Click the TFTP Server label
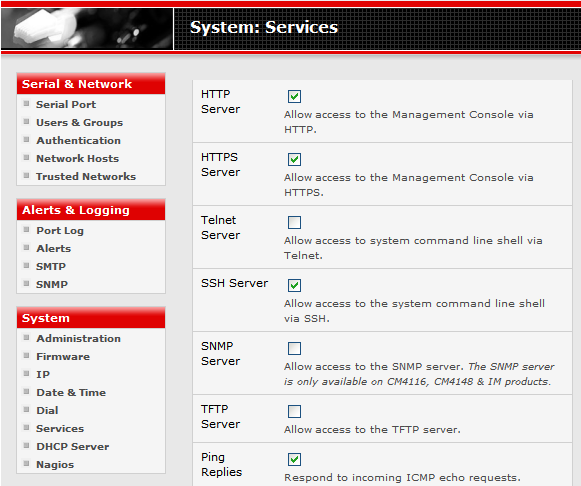 (x=220, y=416)
